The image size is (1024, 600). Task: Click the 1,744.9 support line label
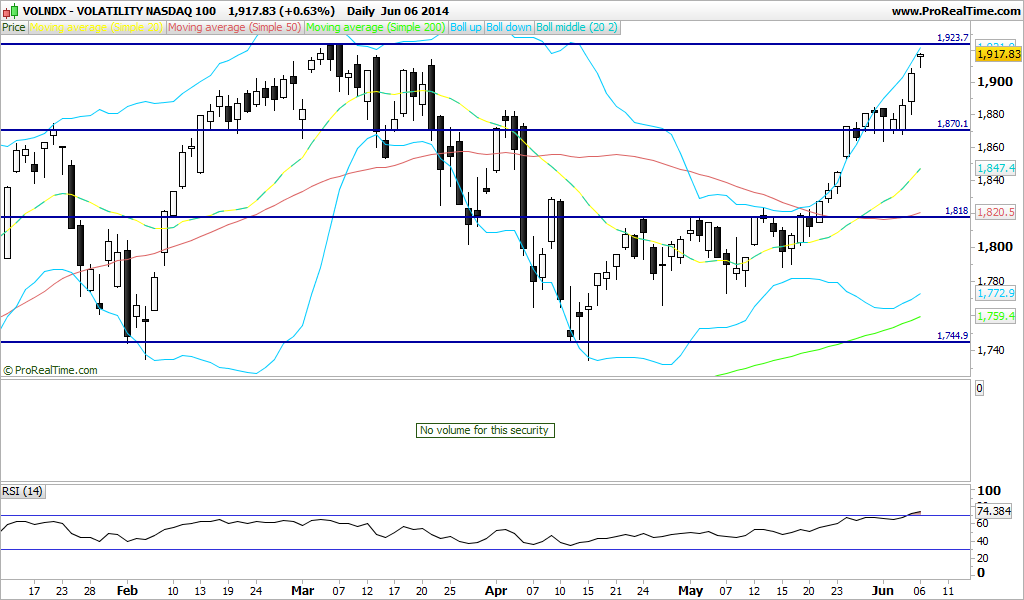coord(952,336)
